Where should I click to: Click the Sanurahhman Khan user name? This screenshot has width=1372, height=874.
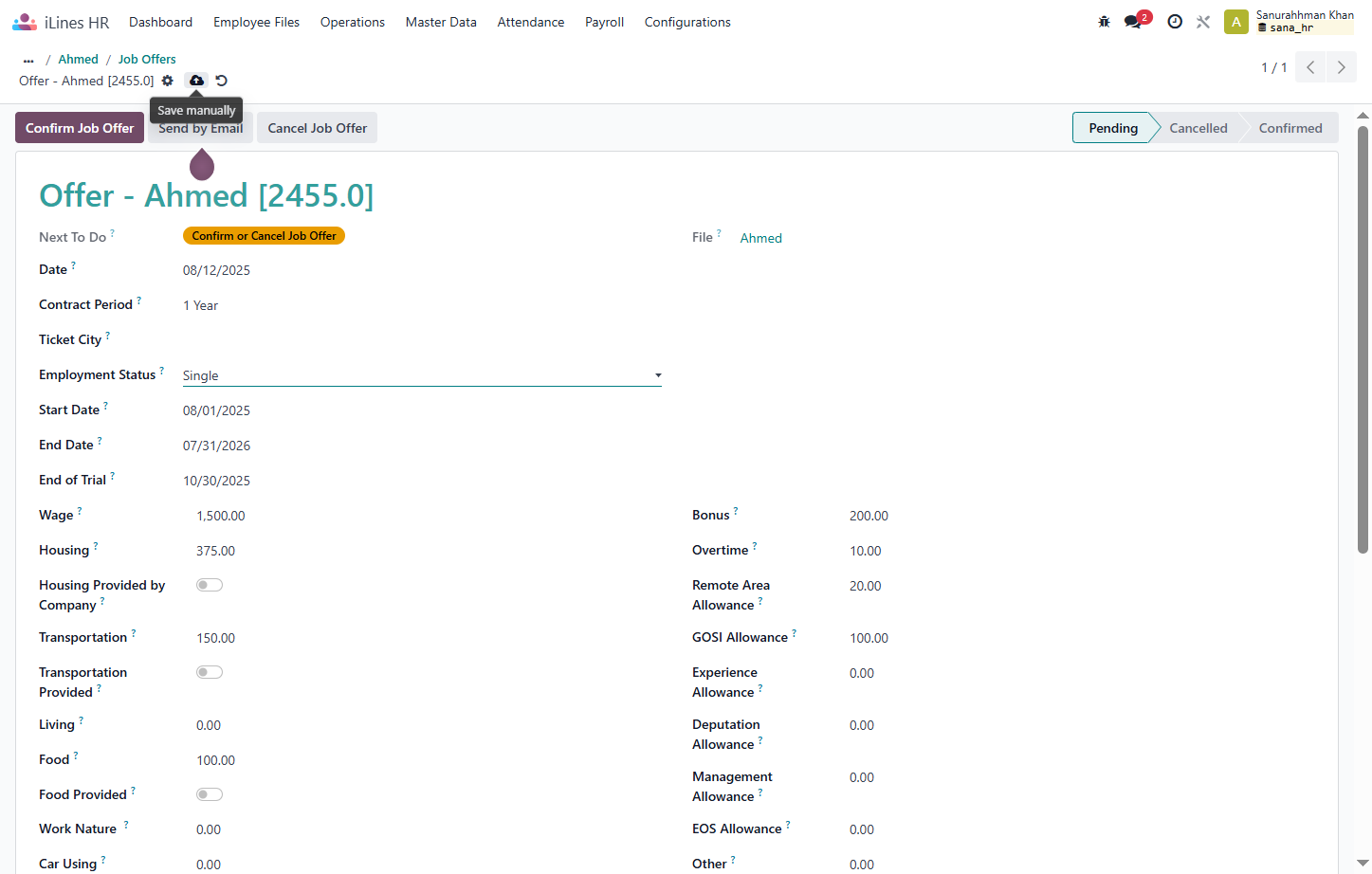click(x=1305, y=15)
